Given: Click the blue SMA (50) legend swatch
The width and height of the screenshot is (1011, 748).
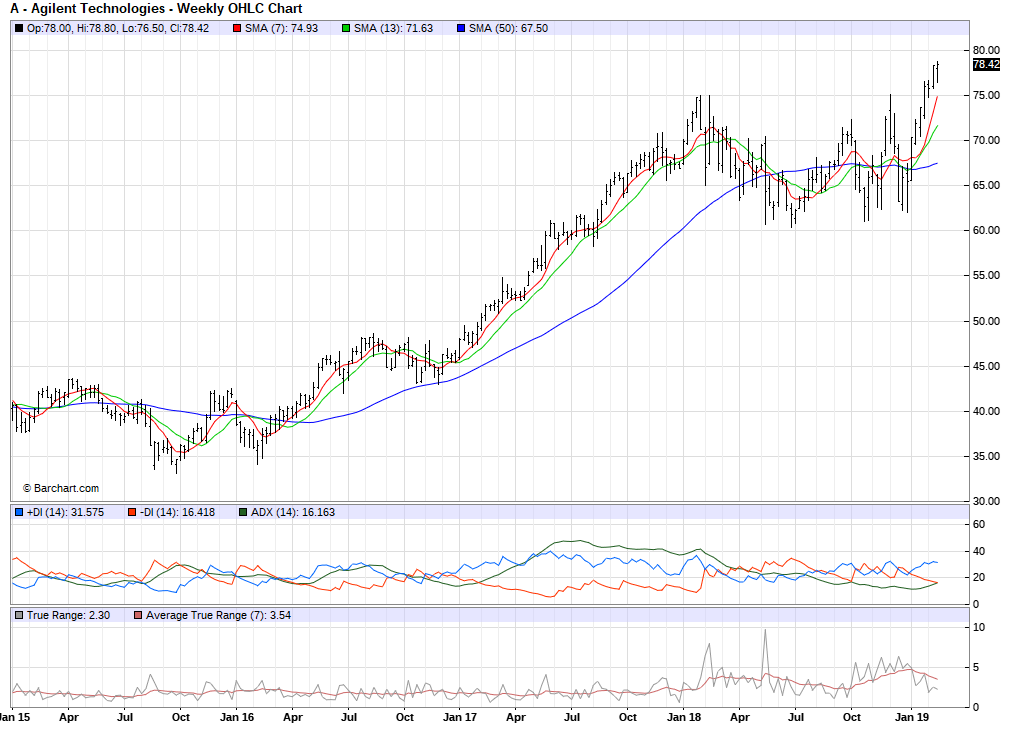Looking at the screenshot, I should tap(461, 28).
